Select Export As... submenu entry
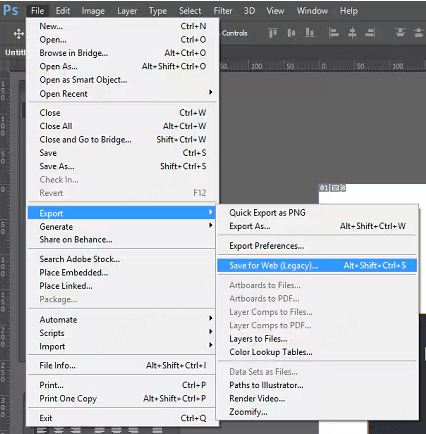 (x=317, y=226)
